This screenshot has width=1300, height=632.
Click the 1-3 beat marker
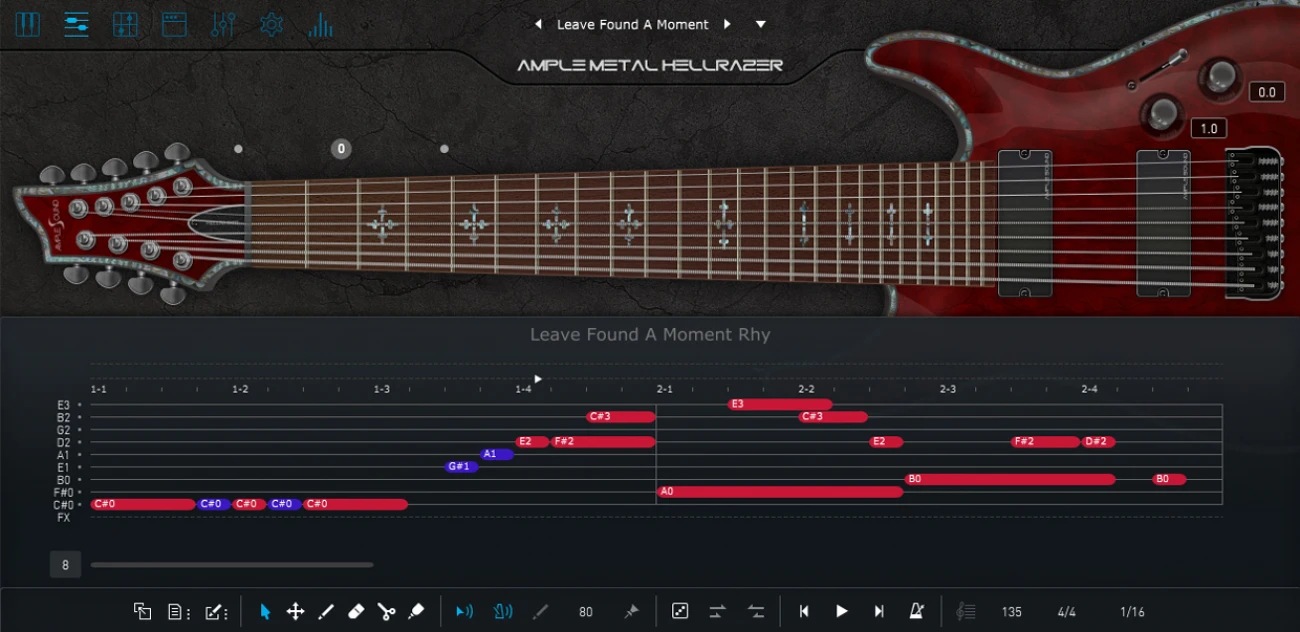click(381, 389)
